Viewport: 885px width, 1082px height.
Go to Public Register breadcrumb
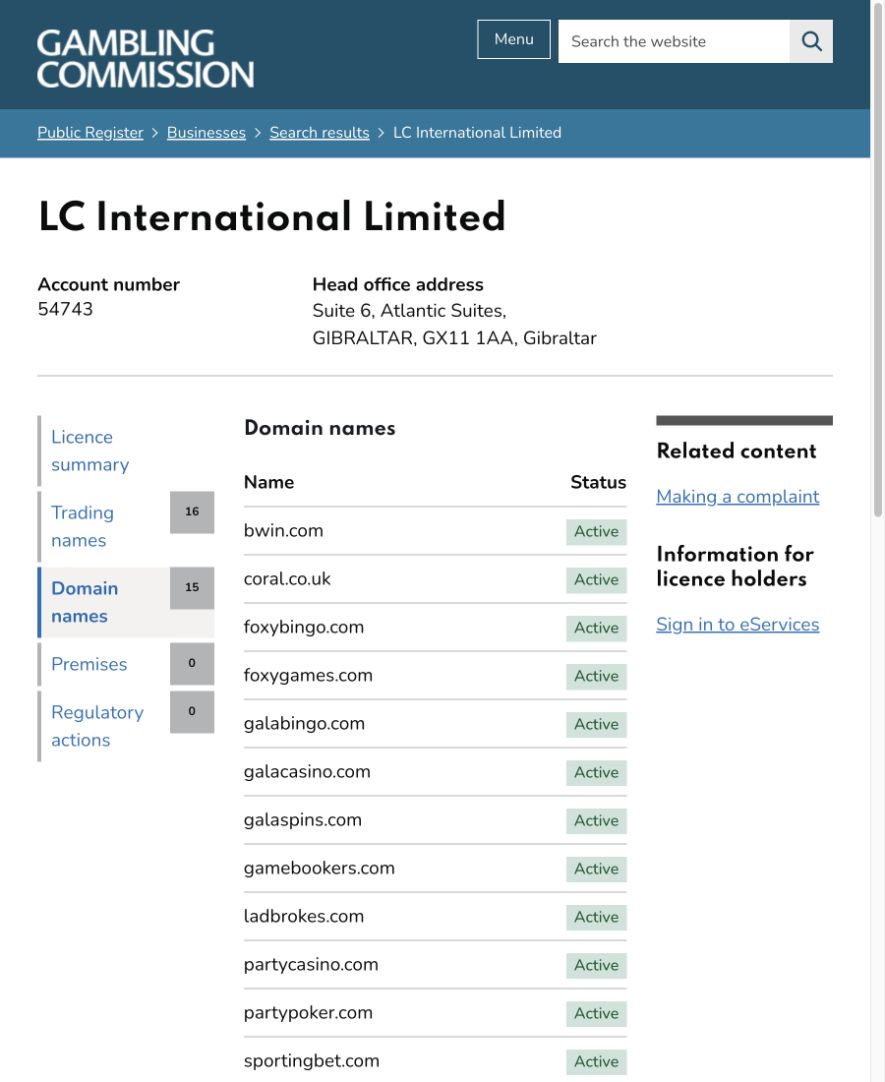pyautogui.click(x=90, y=132)
